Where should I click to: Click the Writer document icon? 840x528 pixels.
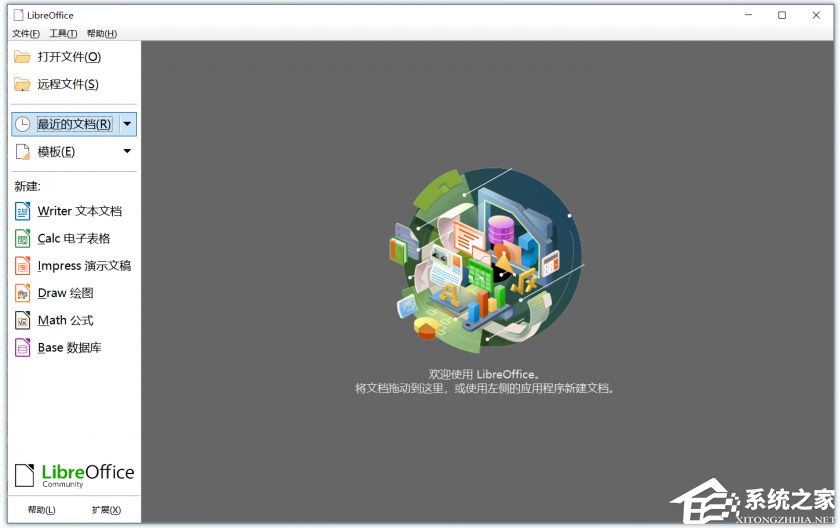pyautogui.click(x=22, y=211)
